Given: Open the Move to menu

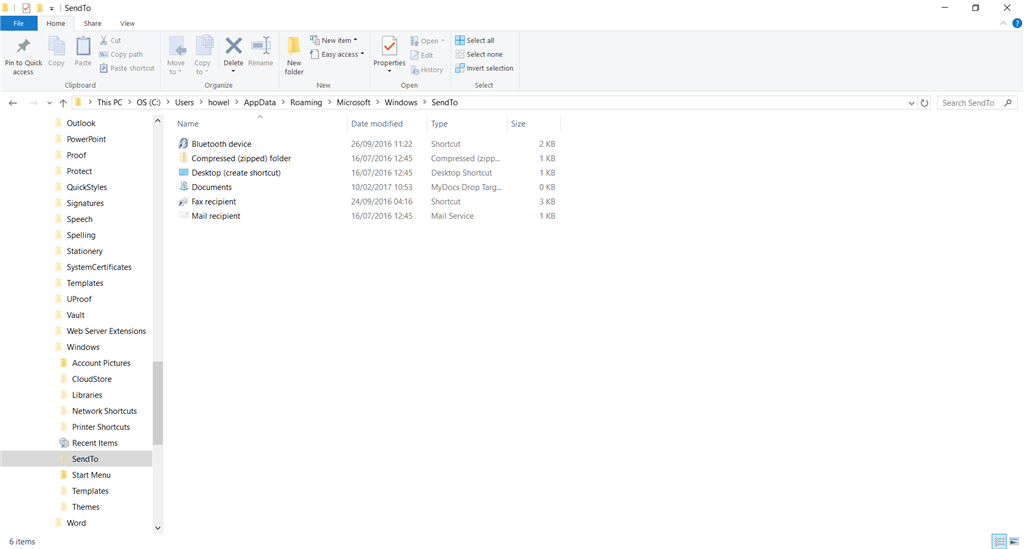Looking at the screenshot, I should pyautogui.click(x=176, y=56).
